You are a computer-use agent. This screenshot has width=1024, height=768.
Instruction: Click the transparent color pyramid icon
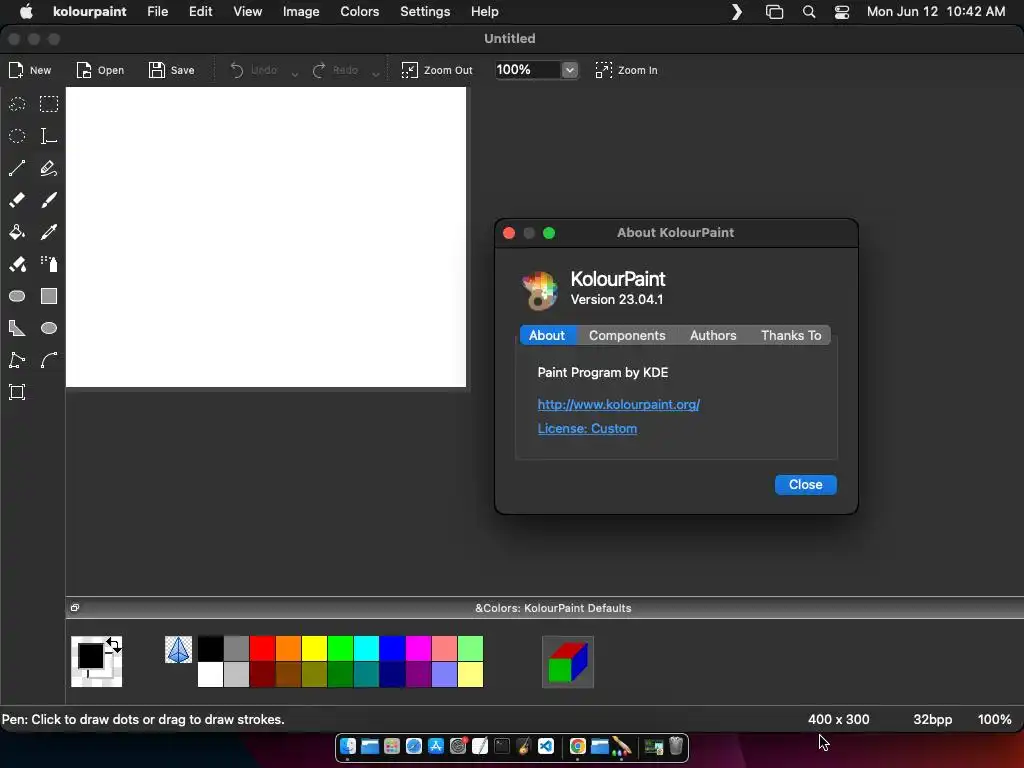[178, 650]
